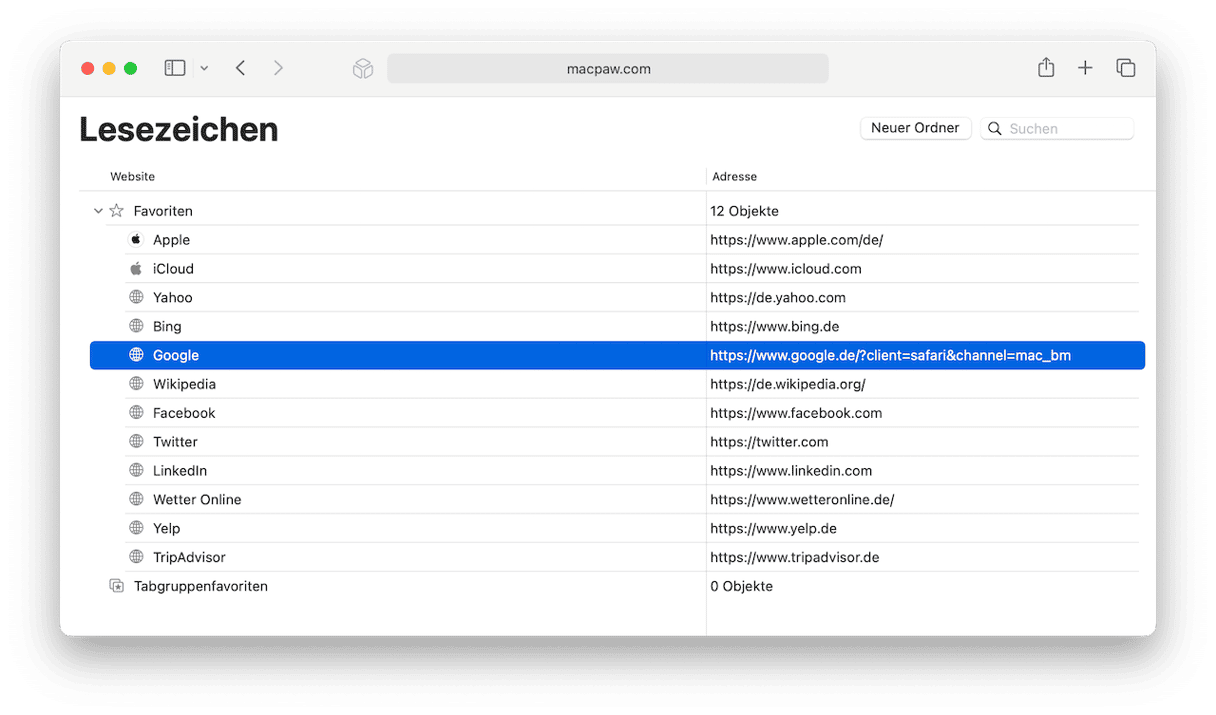Click the google.de address with client=safari

coord(890,355)
